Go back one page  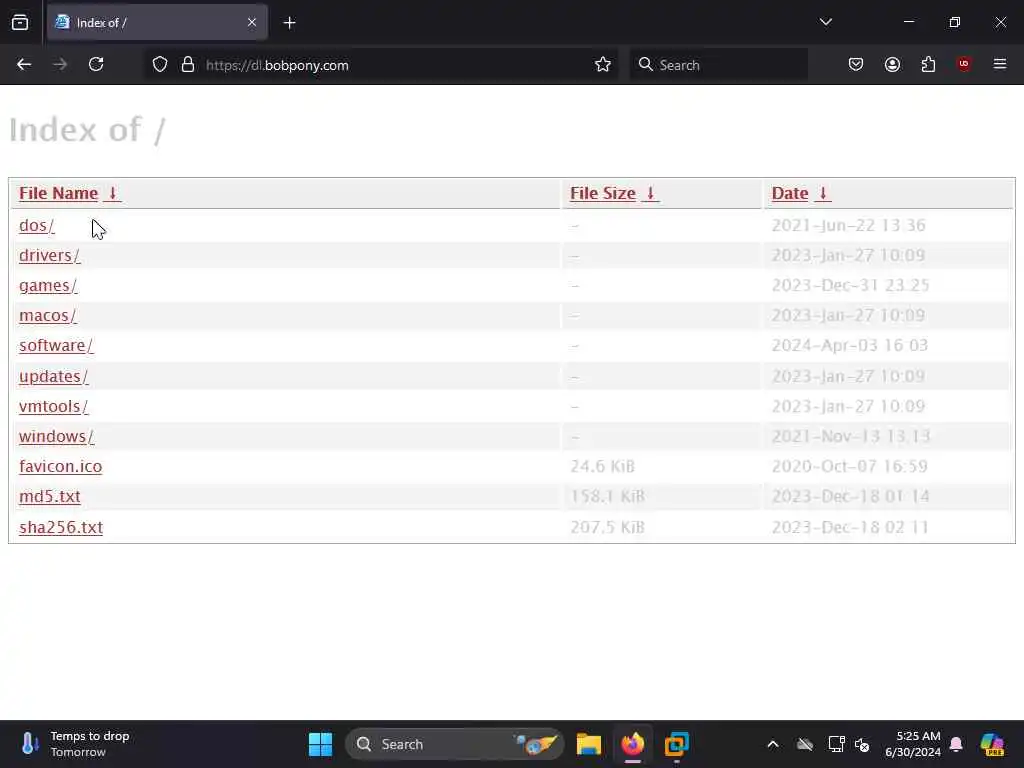pyautogui.click(x=24, y=65)
